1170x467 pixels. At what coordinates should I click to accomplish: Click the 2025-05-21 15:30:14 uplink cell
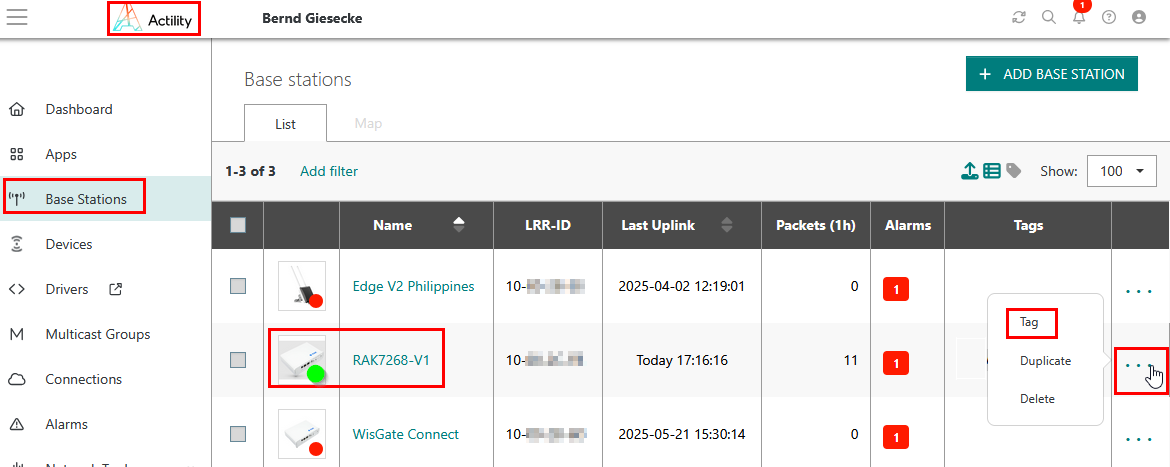click(x=682, y=434)
